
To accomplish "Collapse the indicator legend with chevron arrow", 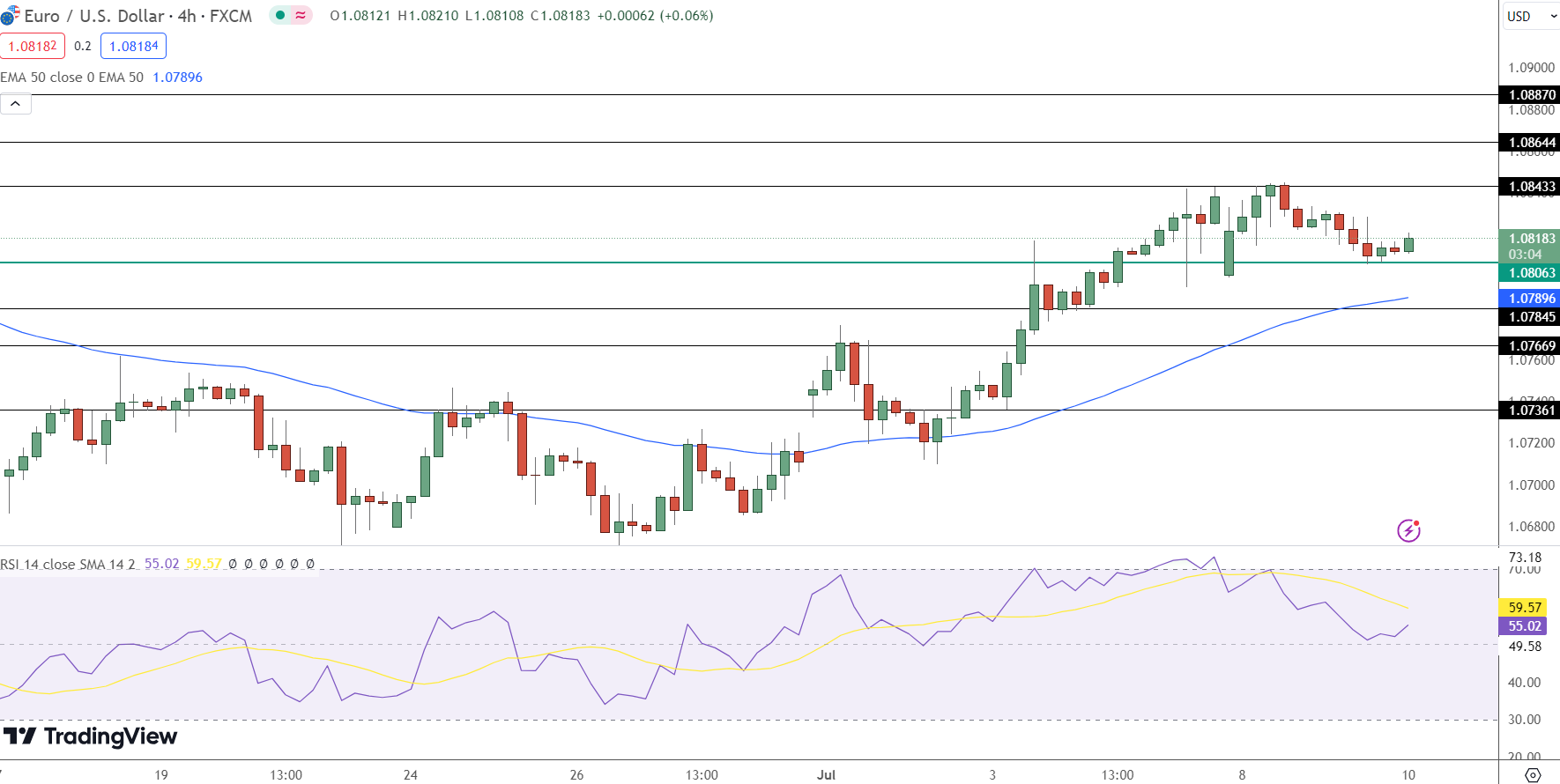I will coord(16,104).
